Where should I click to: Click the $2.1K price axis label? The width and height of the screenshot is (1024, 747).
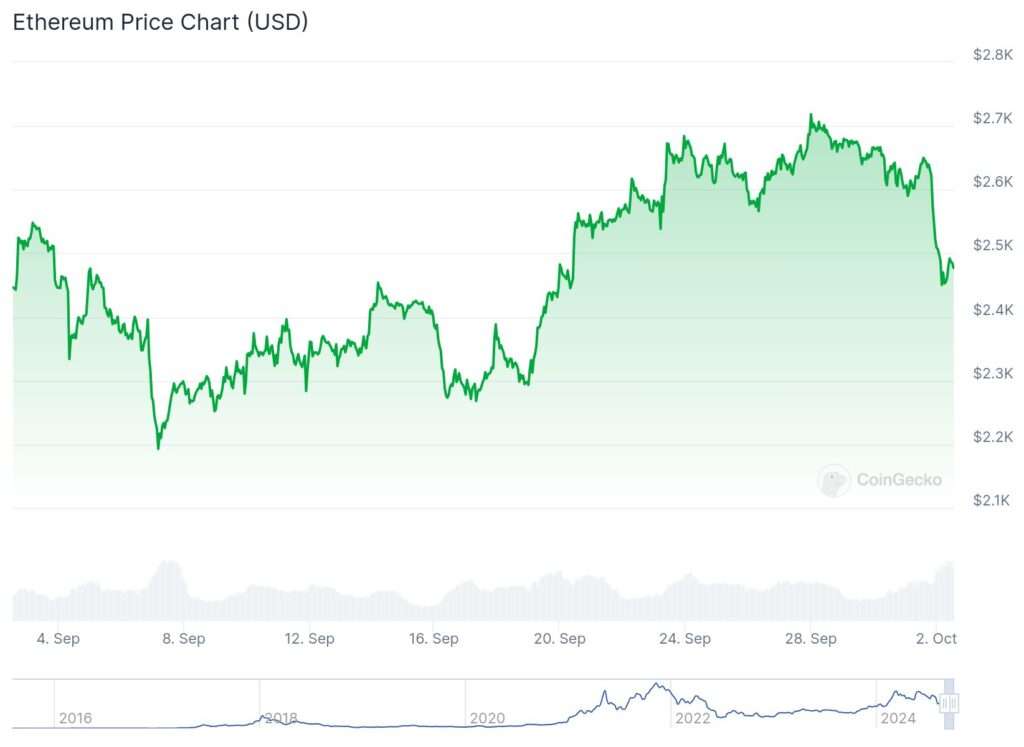coord(993,500)
